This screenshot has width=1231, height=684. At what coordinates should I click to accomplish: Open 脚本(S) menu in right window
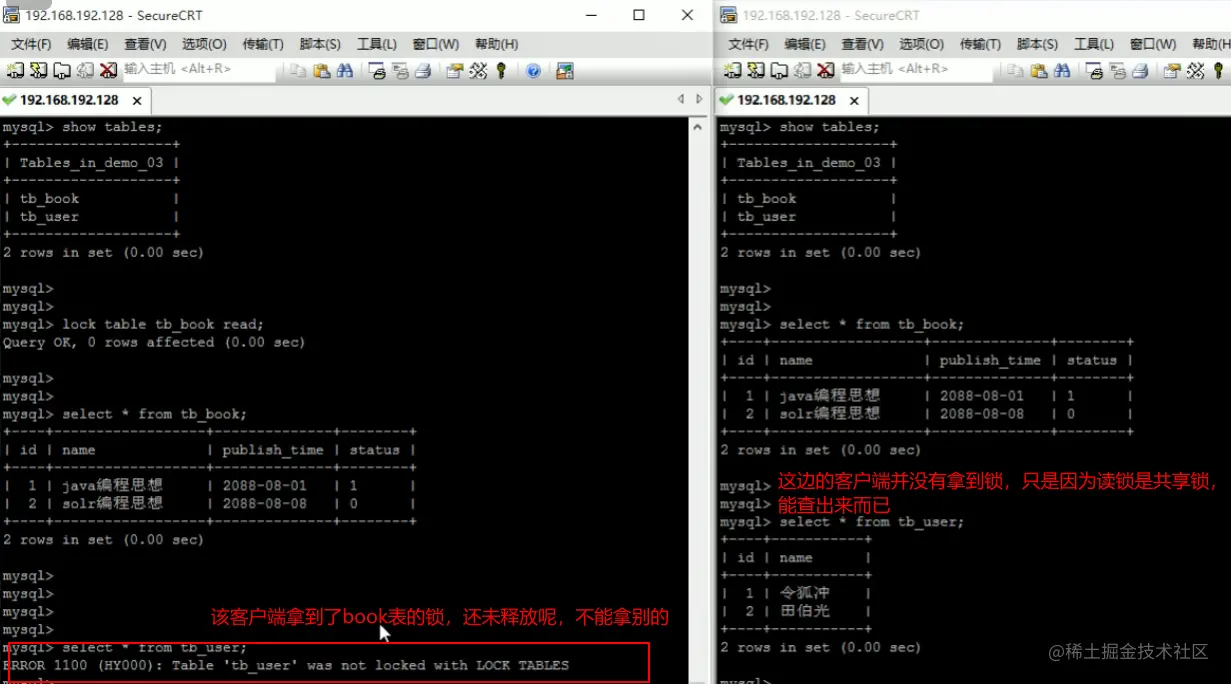pos(1037,44)
